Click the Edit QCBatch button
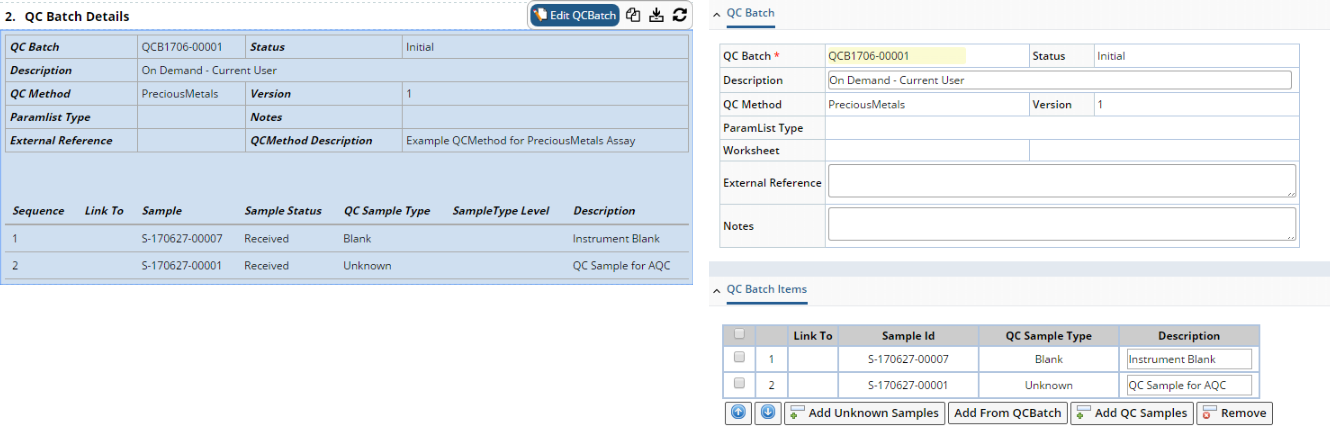The width and height of the screenshot is (1330, 430). 575,15
